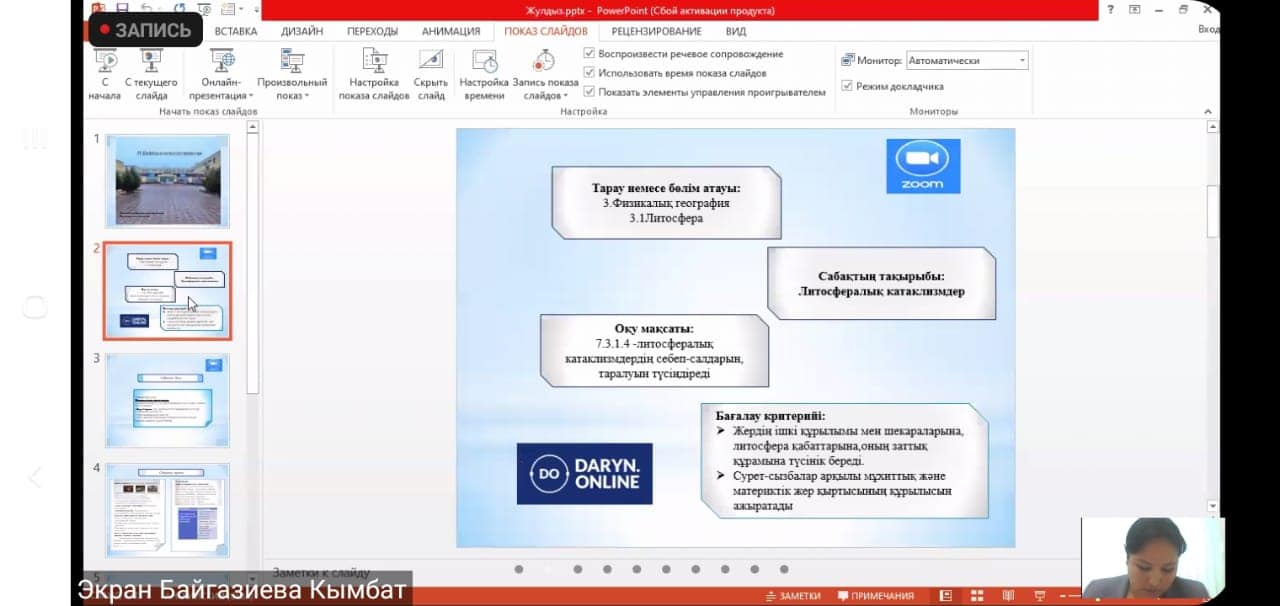
Task: Toggle Воспроизвести речевое сопровождение checkbox
Action: (589, 54)
